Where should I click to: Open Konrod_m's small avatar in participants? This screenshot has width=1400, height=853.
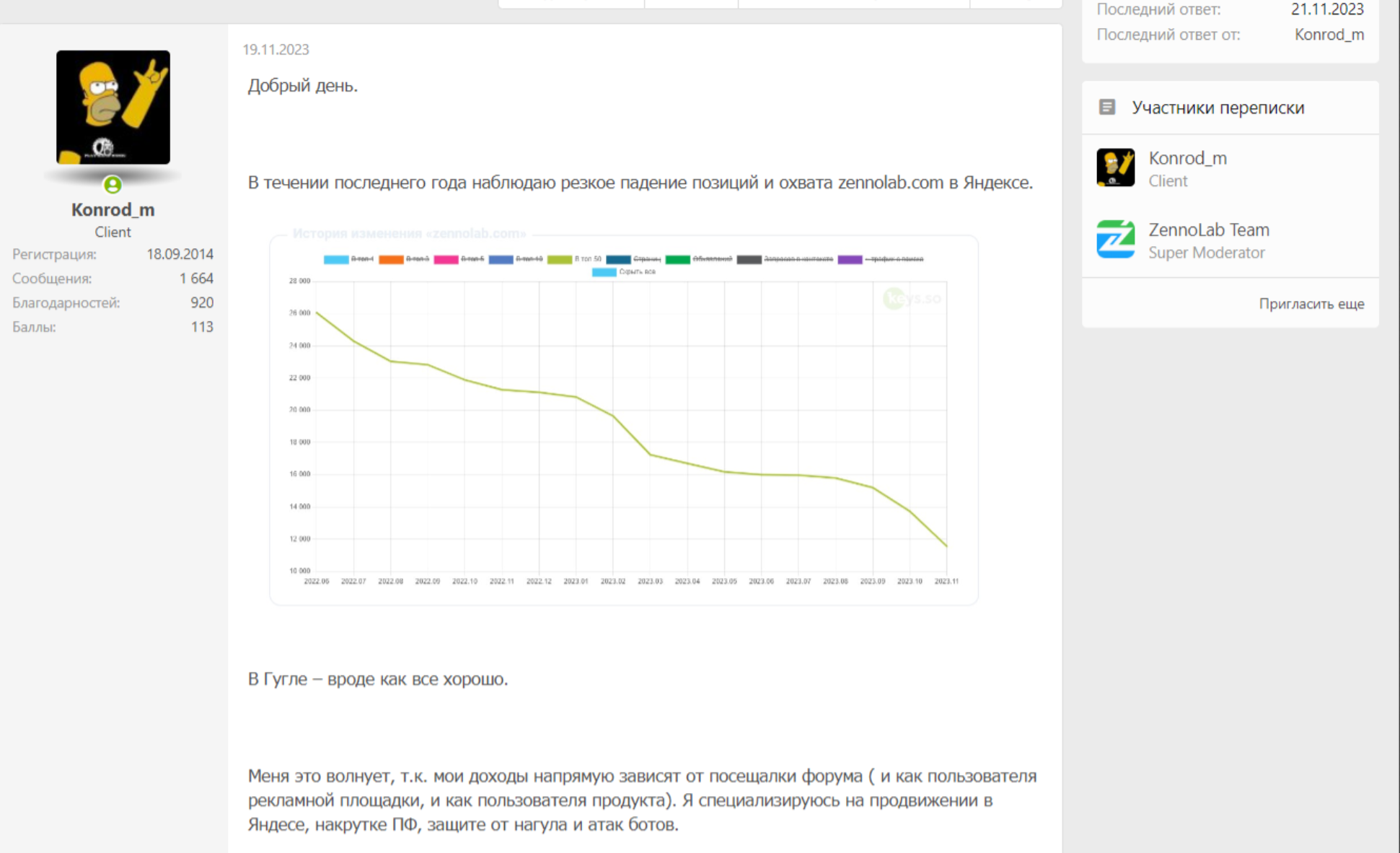1115,167
